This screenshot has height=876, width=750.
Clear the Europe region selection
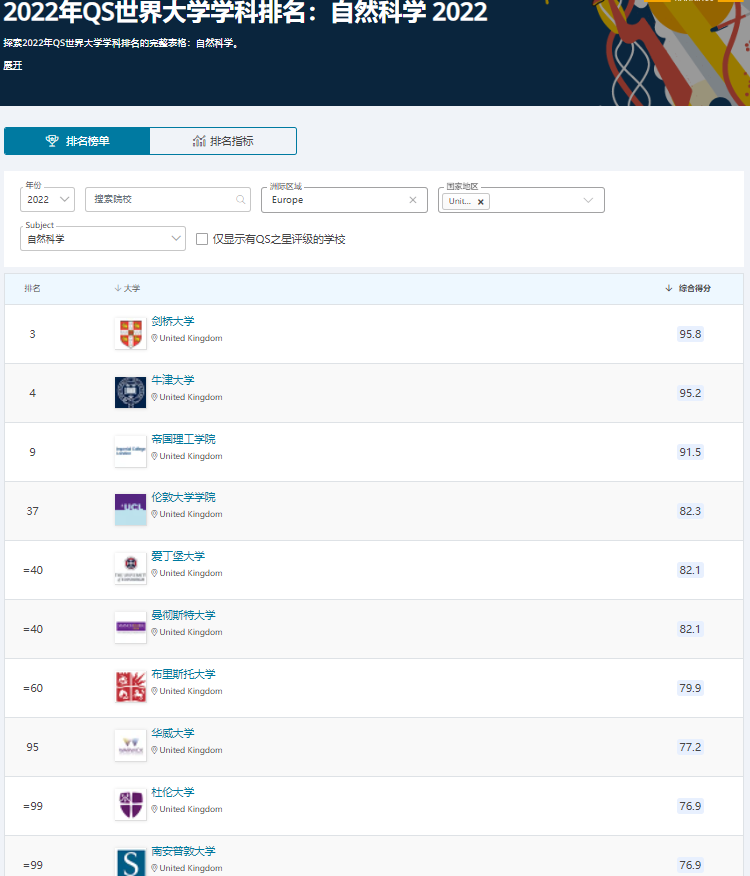(x=413, y=200)
